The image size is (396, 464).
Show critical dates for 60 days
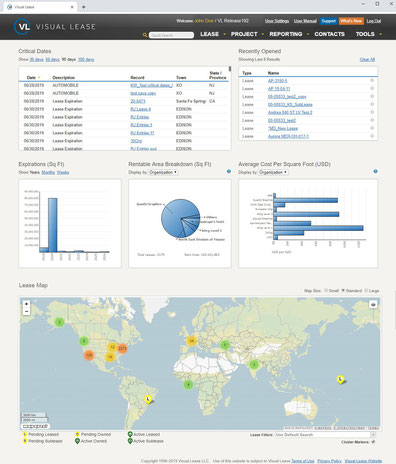pos(52,59)
